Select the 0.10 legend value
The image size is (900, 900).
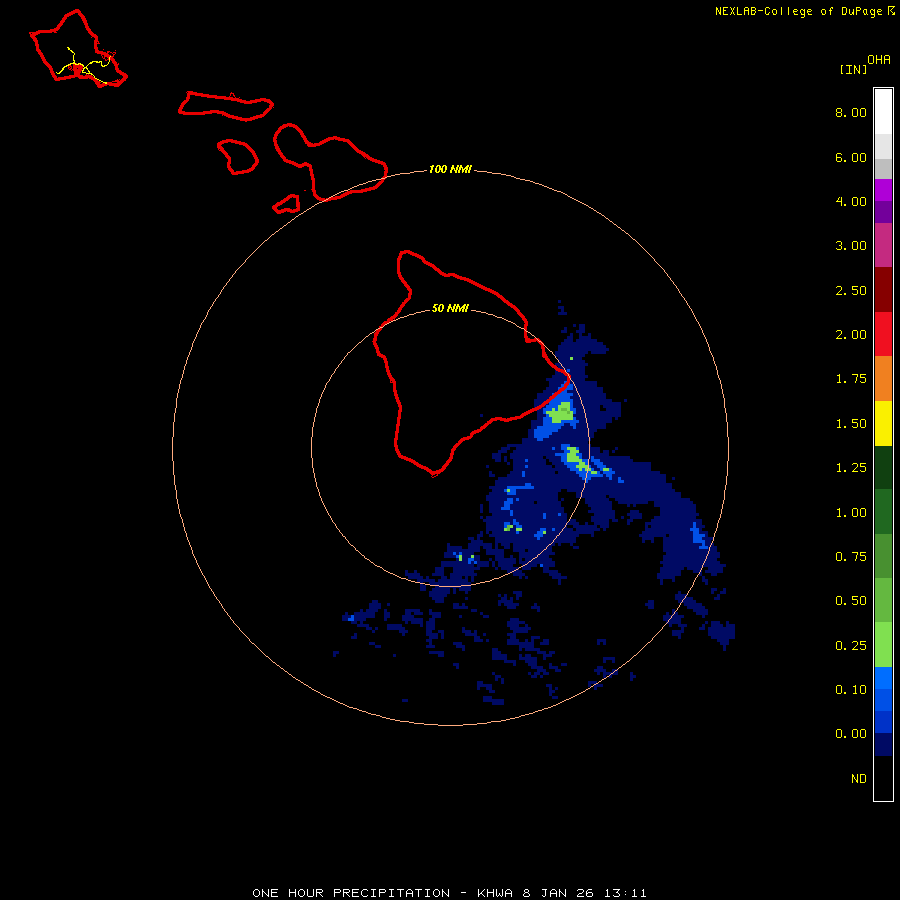coord(851,690)
